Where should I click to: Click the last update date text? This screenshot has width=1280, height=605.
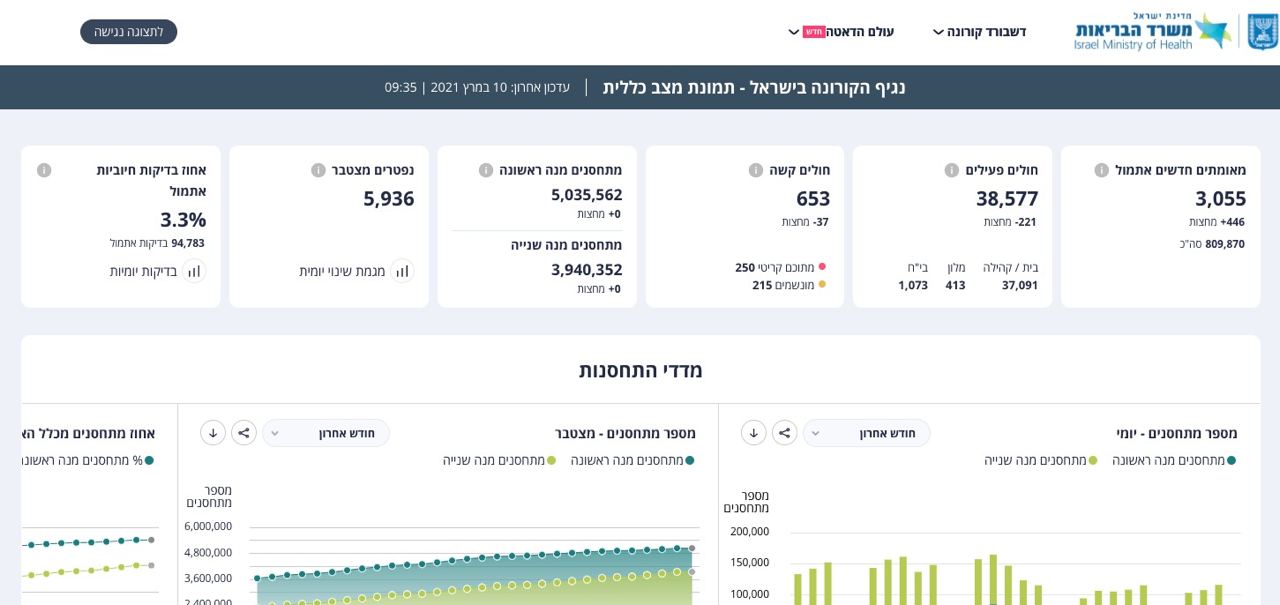pos(477,87)
